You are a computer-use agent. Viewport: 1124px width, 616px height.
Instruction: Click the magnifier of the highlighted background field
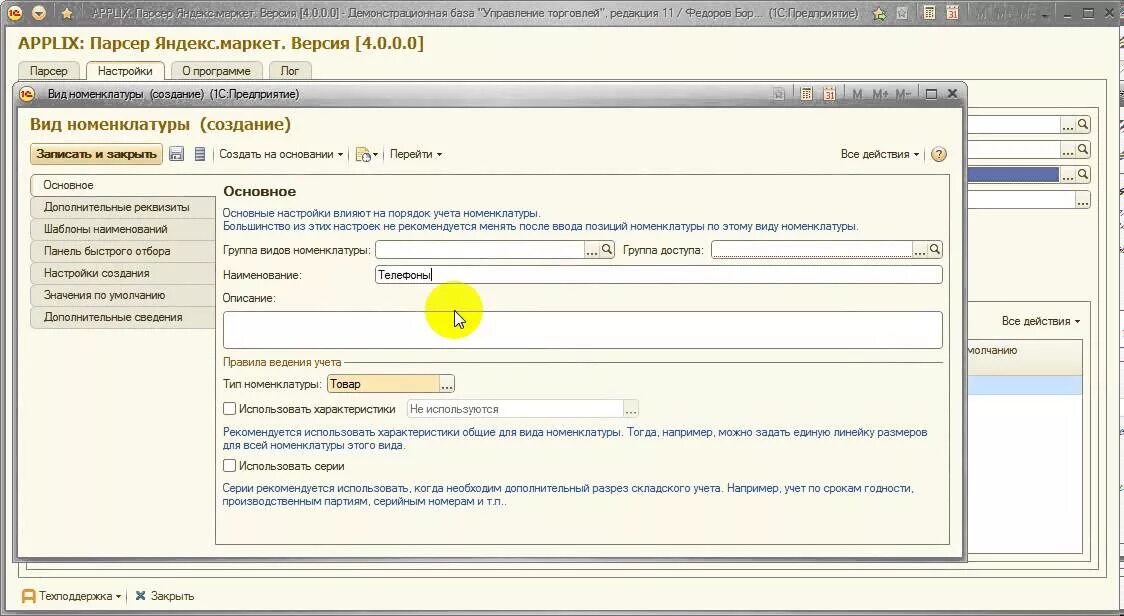click(1083, 174)
